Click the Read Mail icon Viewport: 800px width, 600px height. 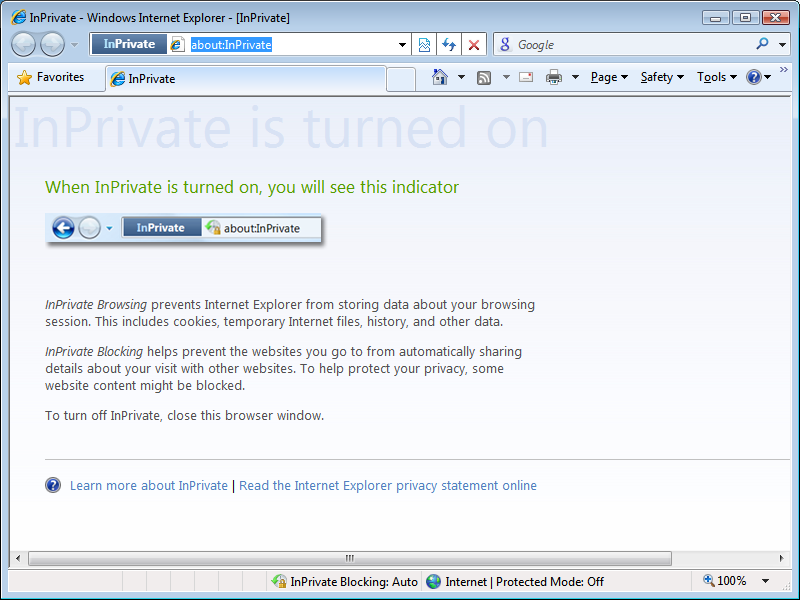[526, 77]
